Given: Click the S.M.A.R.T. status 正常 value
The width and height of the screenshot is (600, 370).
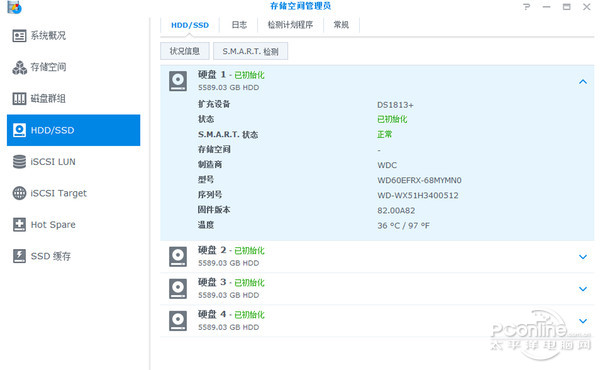Looking at the screenshot, I should tap(385, 134).
